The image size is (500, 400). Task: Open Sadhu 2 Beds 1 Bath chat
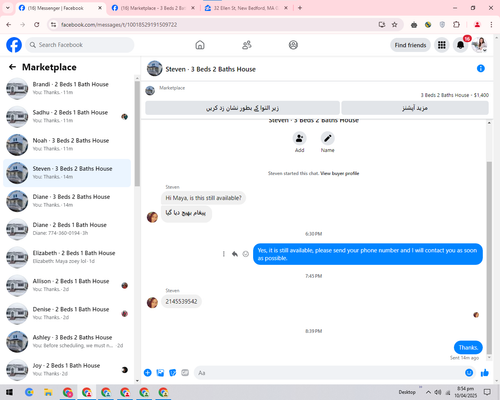(x=67, y=117)
